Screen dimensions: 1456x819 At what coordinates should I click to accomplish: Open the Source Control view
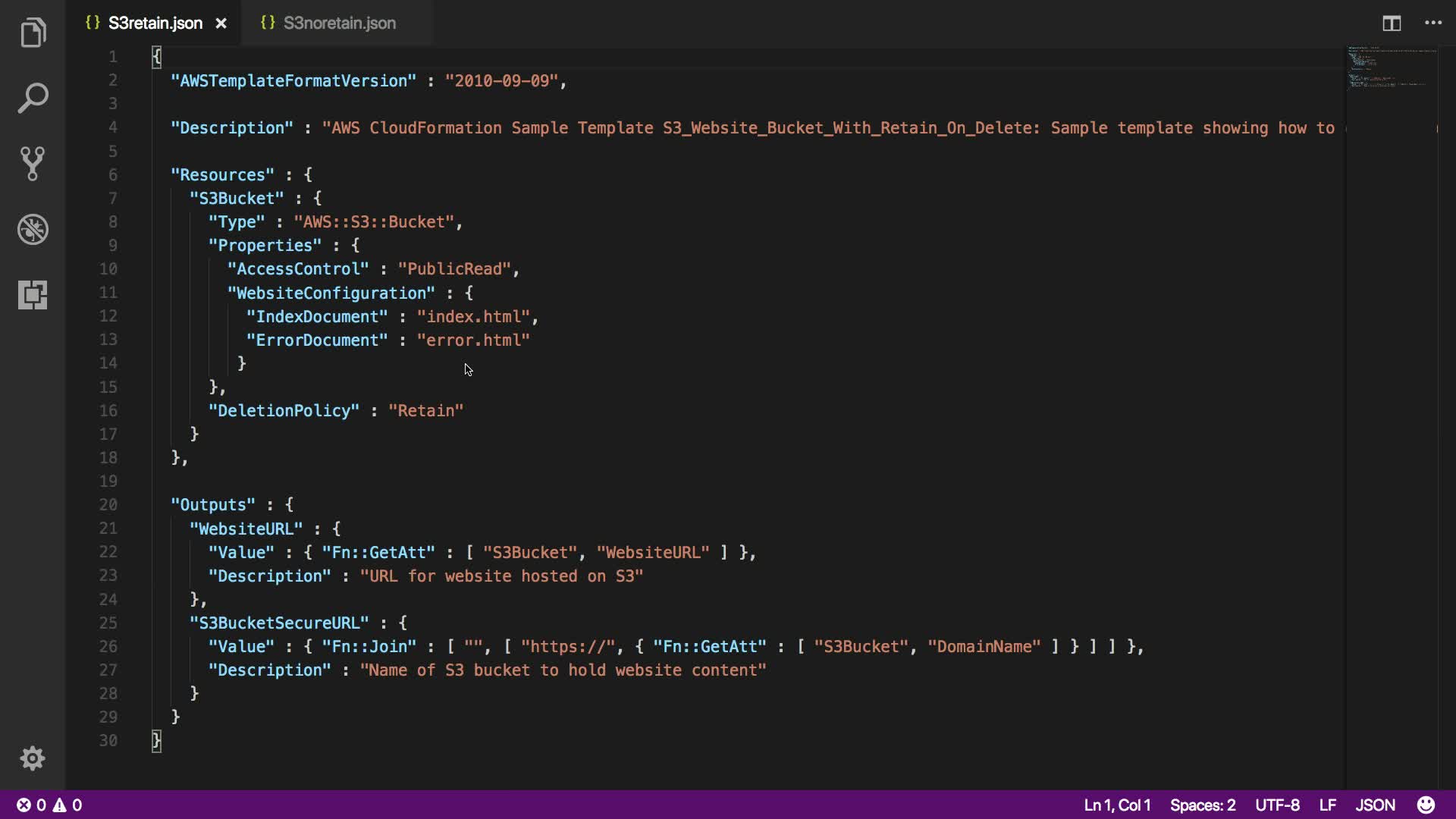click(x=33, y=163)
